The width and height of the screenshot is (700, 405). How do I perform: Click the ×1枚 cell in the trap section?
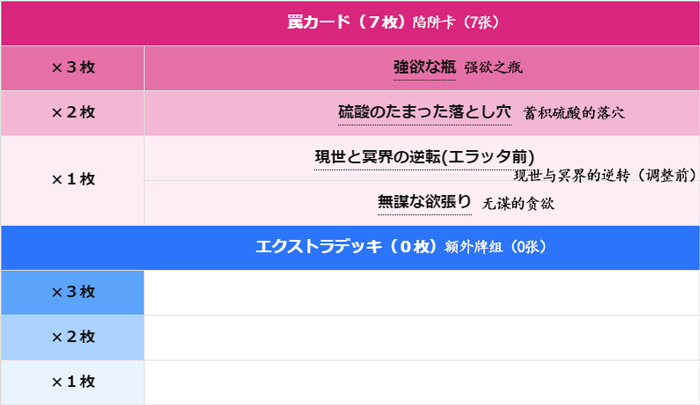(x=72, y=179)
